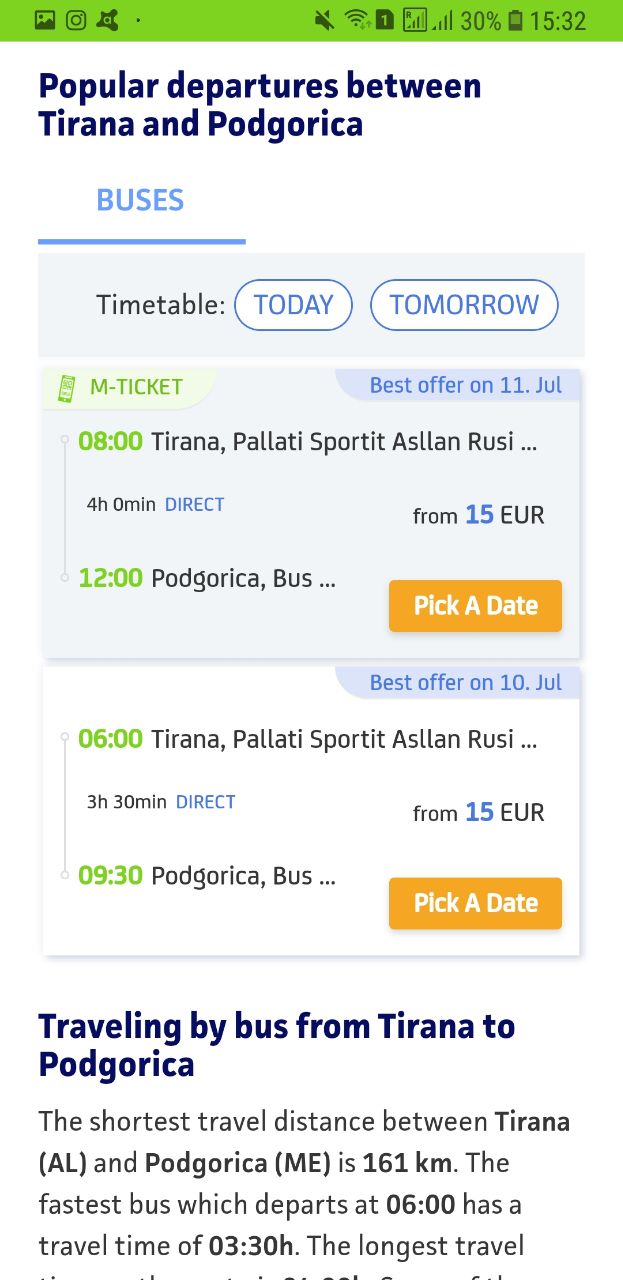
Task: Open DIRECT details on 4h 0min route
Action: (194, 505)
